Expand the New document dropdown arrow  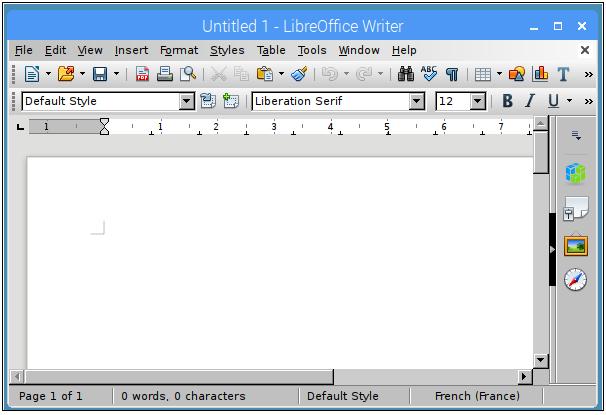[48, 73]
